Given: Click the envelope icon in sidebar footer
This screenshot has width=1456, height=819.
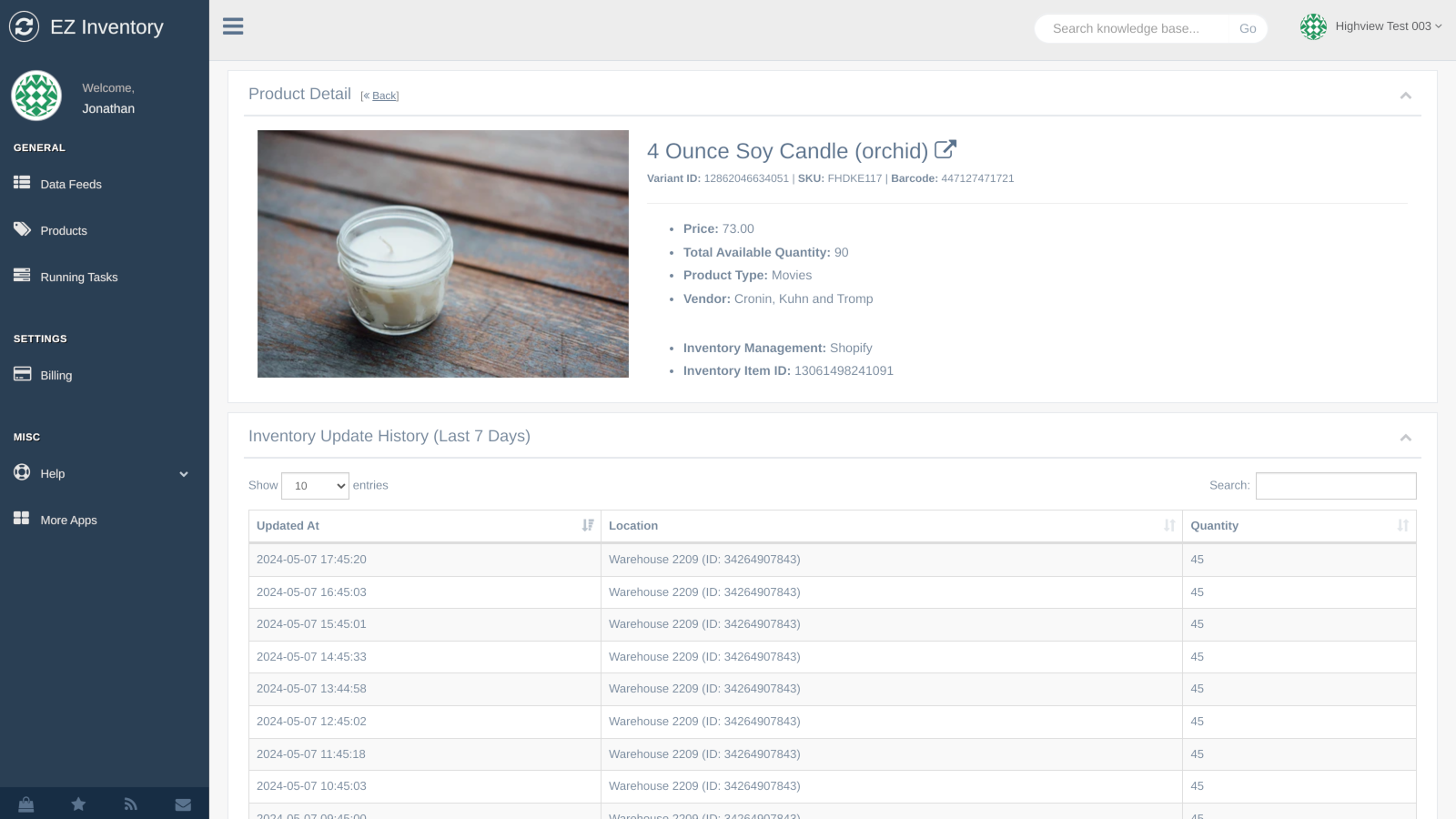Looking at the screenshot, I should pyautogui.click(x=183, y=804).
